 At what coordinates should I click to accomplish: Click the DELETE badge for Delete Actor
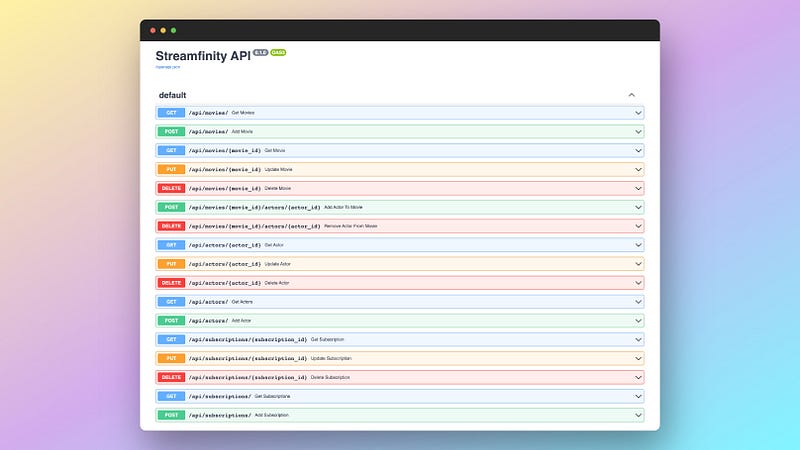[171, 283]
